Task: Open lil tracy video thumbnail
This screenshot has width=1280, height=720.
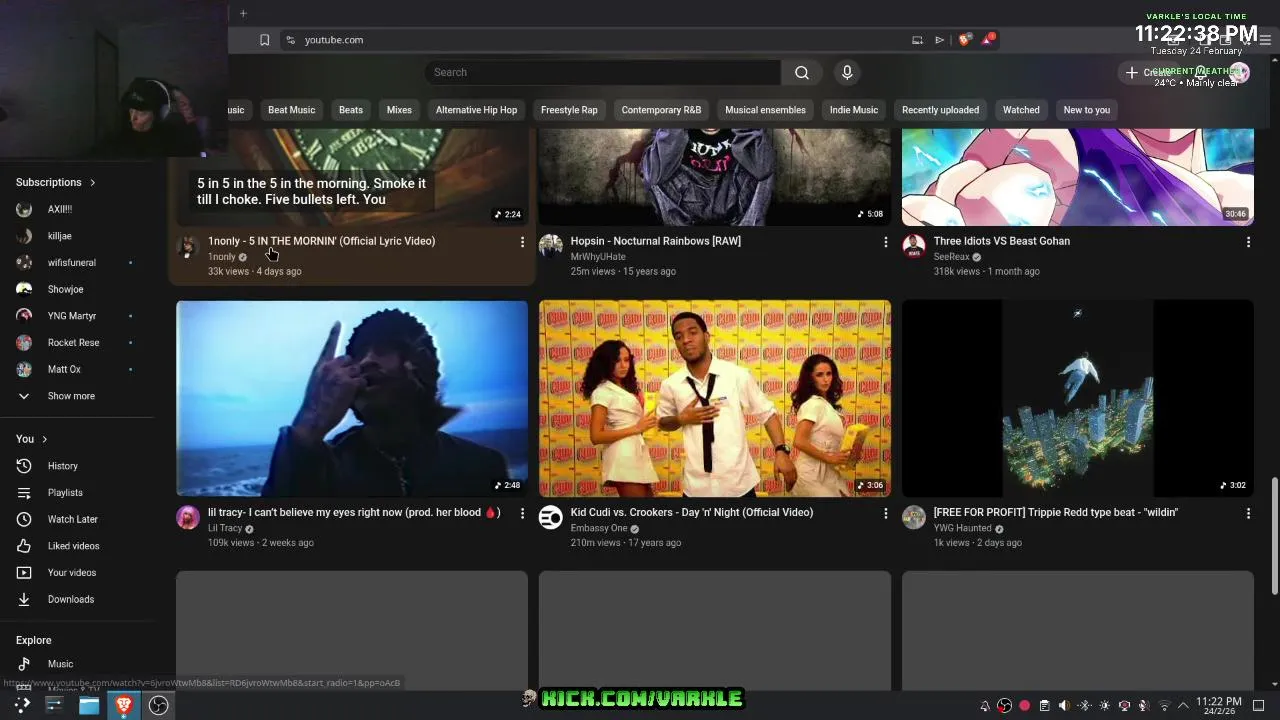Action: (x=352, y=398)
